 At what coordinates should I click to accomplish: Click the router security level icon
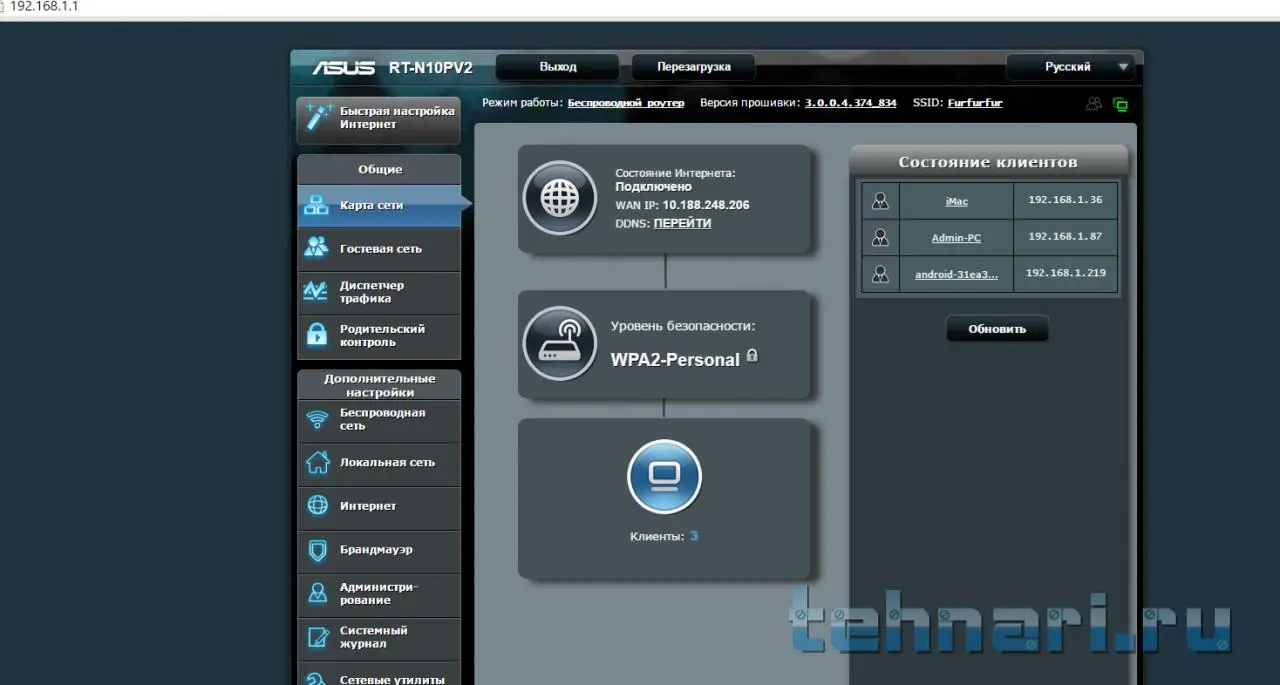(560, 343)
